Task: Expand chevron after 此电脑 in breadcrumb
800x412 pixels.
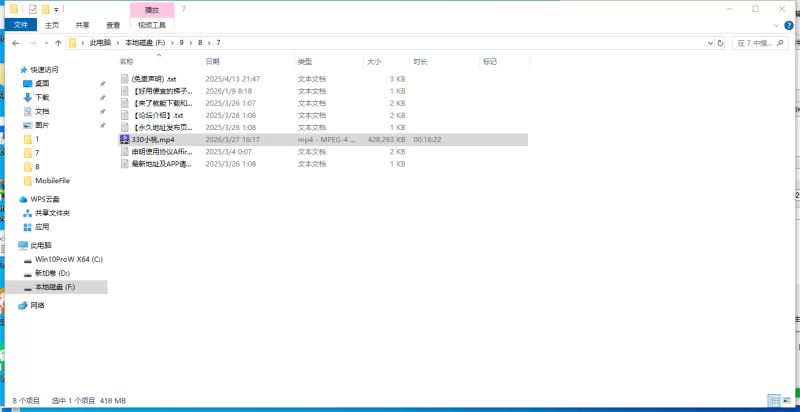Action: click(x=118, y=43)
